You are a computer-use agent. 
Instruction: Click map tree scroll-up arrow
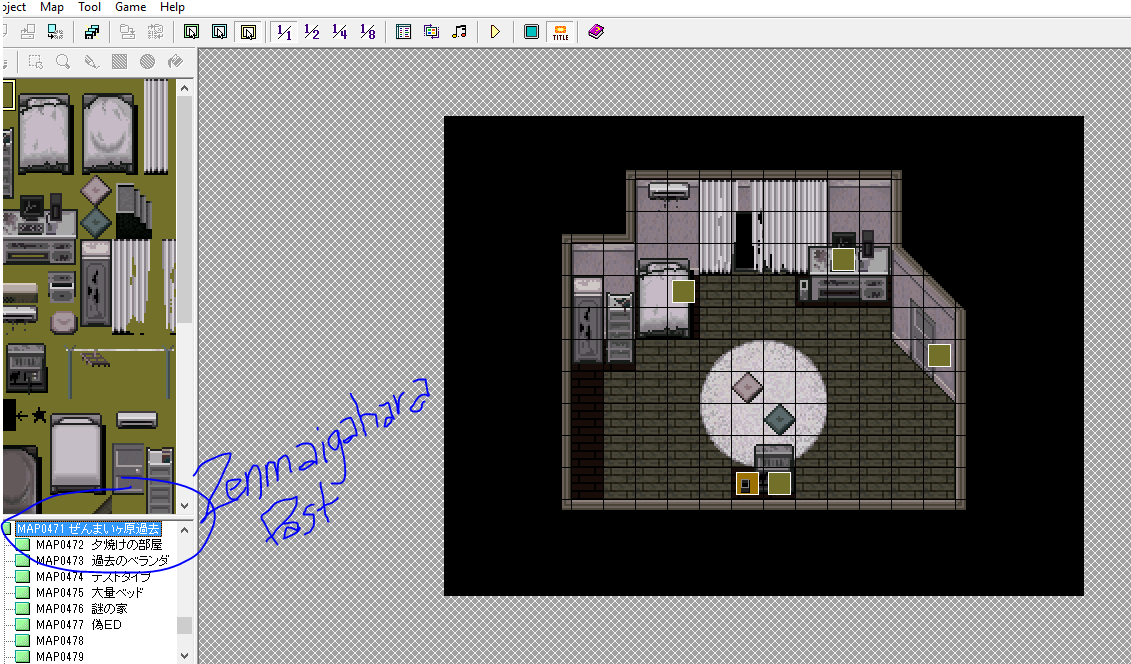(x=185, y=530)
